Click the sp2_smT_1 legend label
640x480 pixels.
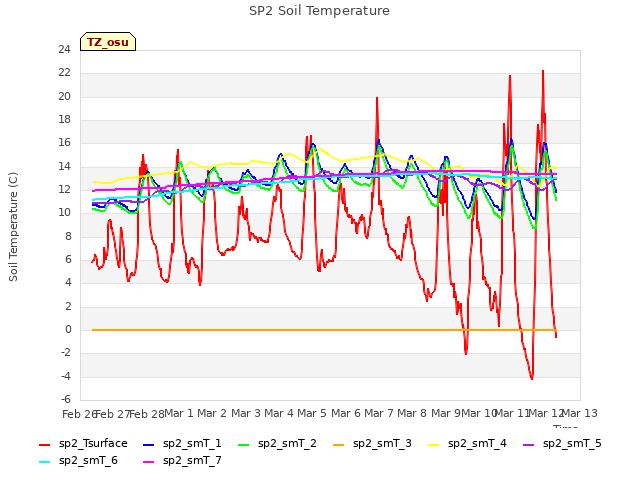[192, 443]
